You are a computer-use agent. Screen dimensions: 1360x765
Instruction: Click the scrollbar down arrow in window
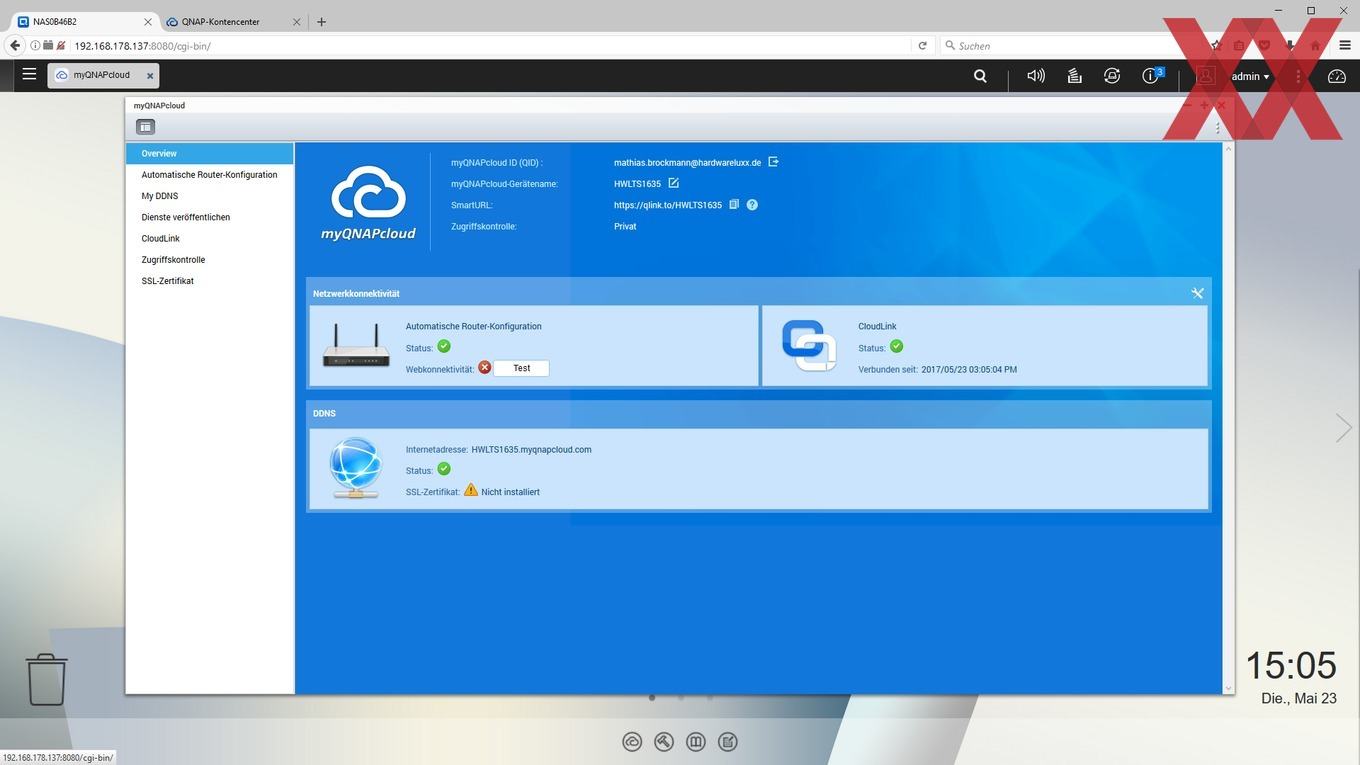(1229, 688)
